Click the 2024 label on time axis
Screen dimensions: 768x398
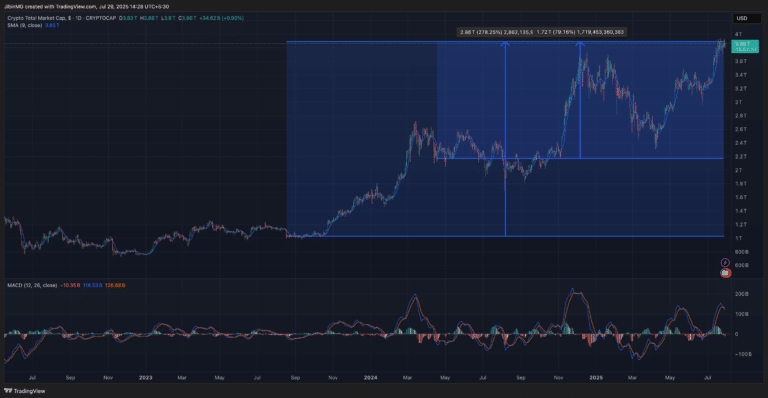370,377
